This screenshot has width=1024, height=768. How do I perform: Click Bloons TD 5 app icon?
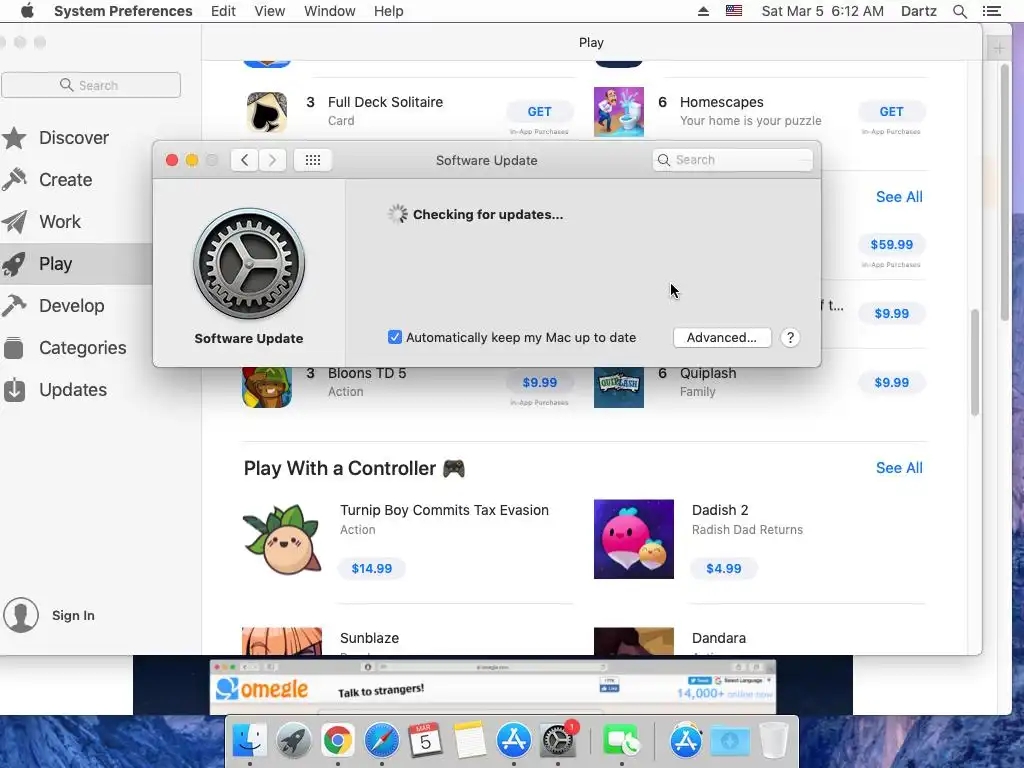[266, 387]
